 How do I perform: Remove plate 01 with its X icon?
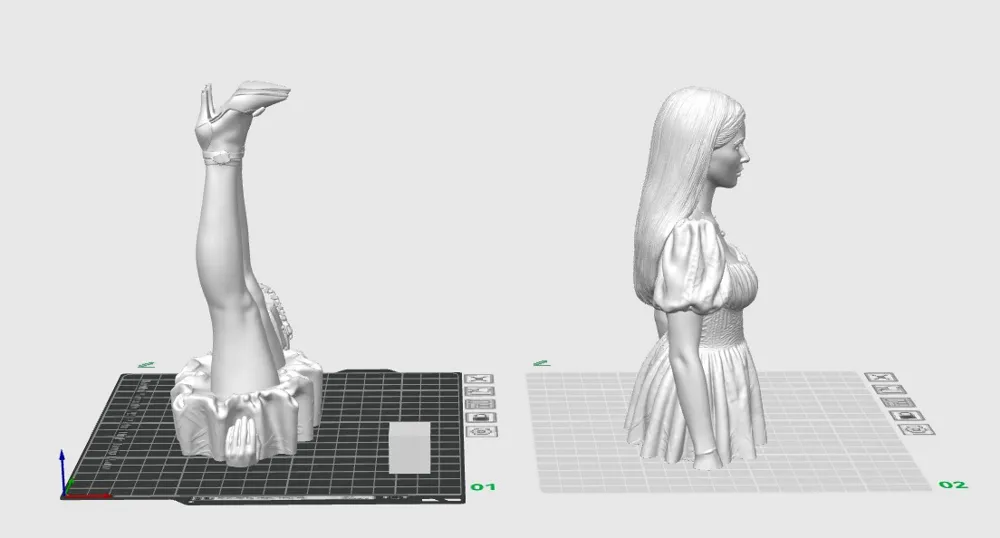(479, 379)
